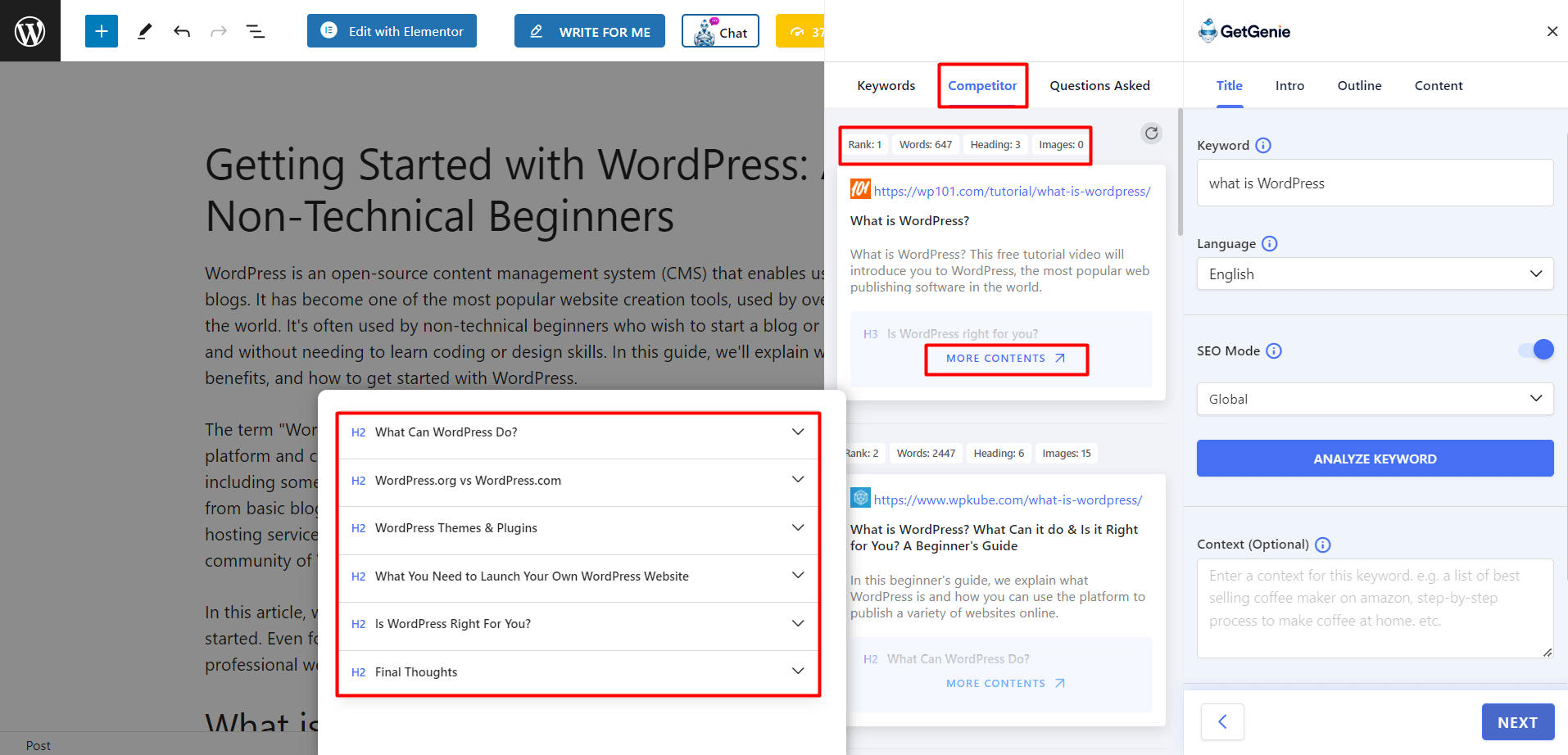Redo the last undone change

pyautogui.click(x=219, y=31)
